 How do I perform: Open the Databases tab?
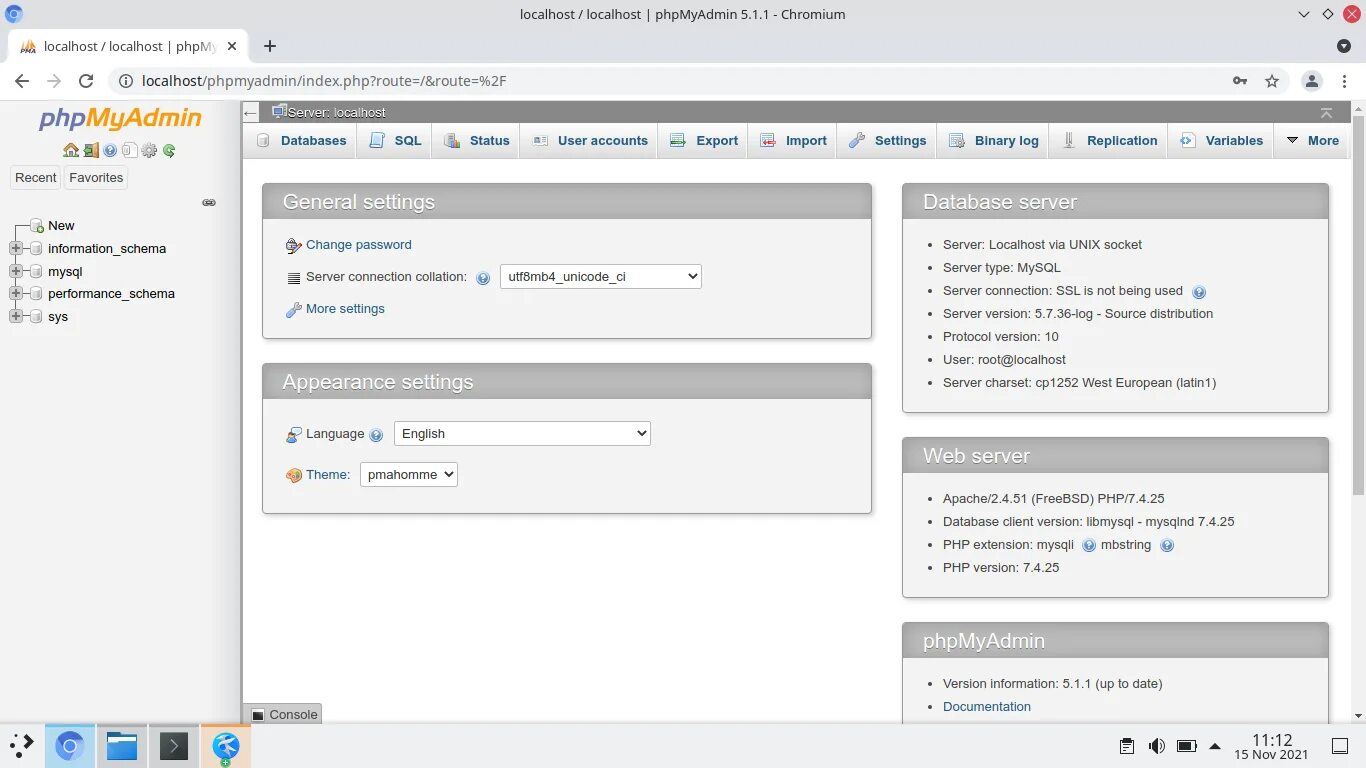tap(301, 141)
